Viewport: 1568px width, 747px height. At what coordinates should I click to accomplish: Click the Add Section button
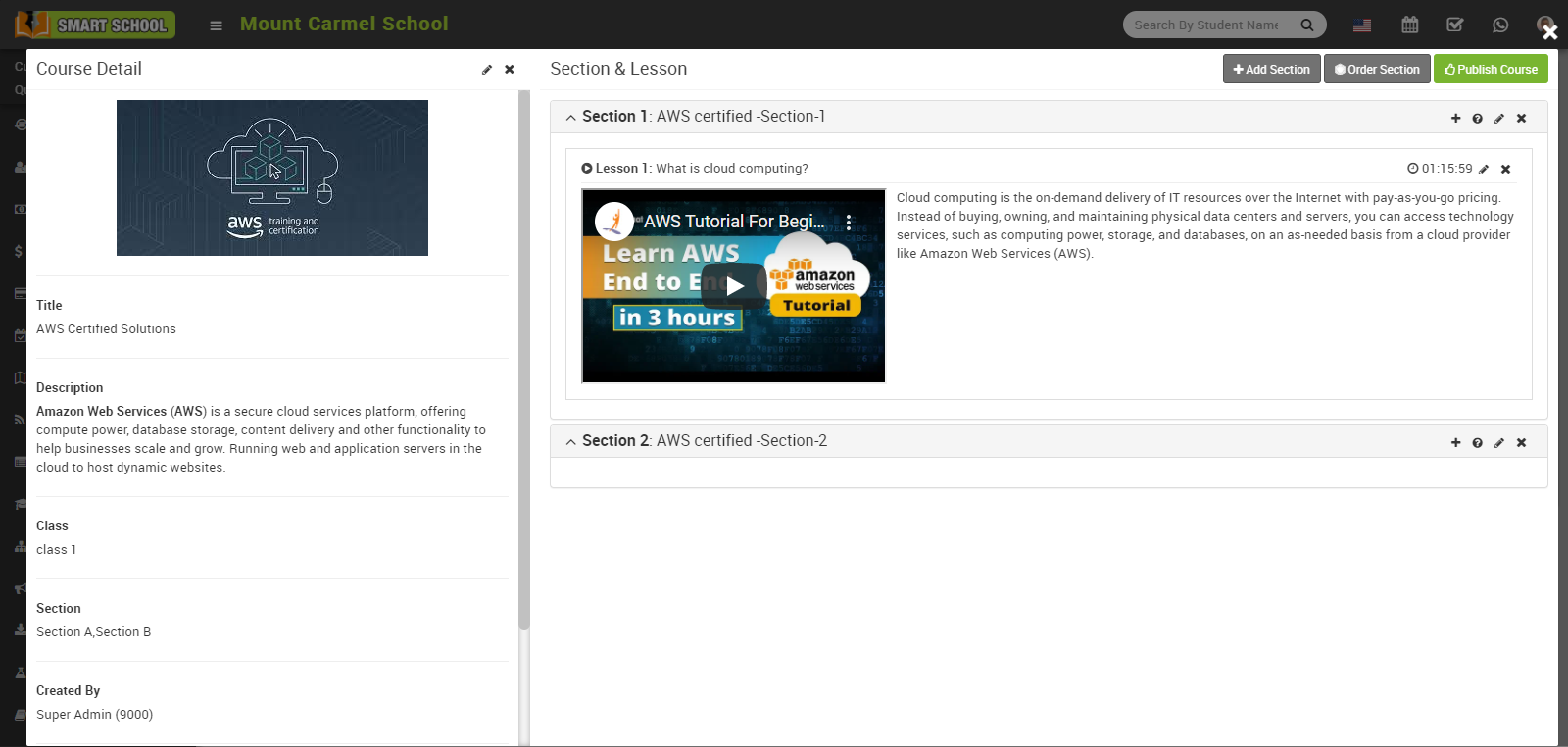tap(1271, 69)
